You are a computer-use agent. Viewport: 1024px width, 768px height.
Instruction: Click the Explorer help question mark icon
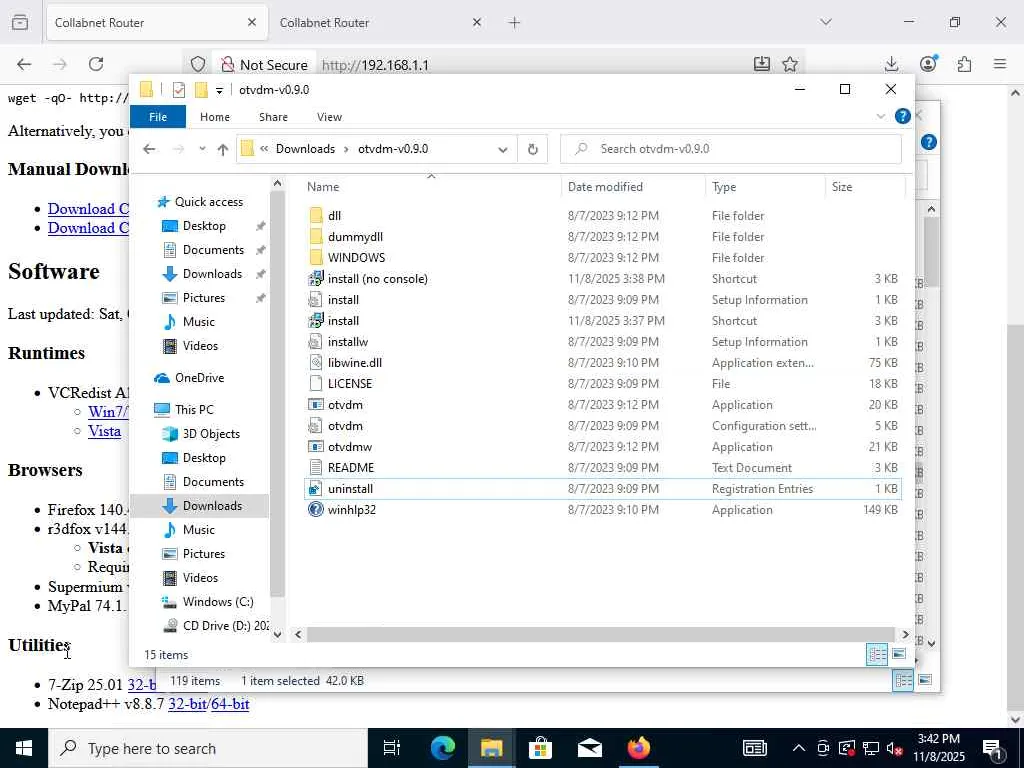tap(903, 116)
